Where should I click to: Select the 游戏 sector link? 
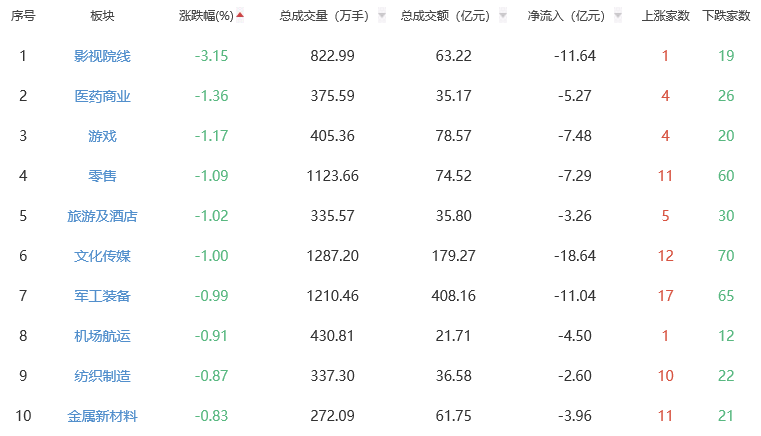click(x=102, y=136)
